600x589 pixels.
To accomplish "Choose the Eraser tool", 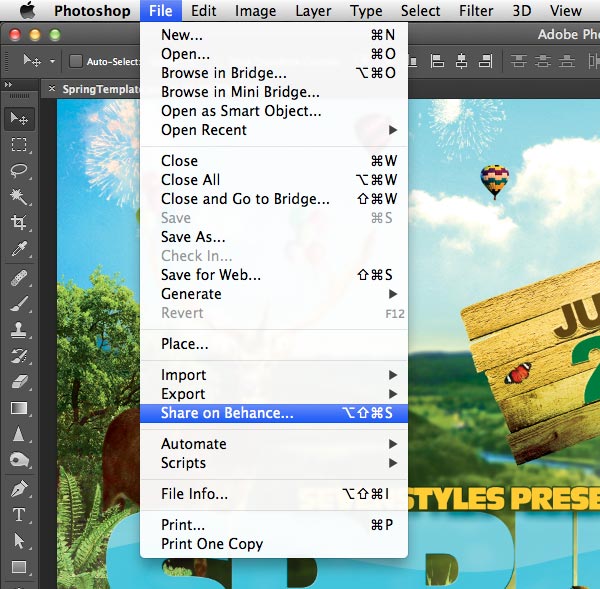I will (18, 381).
